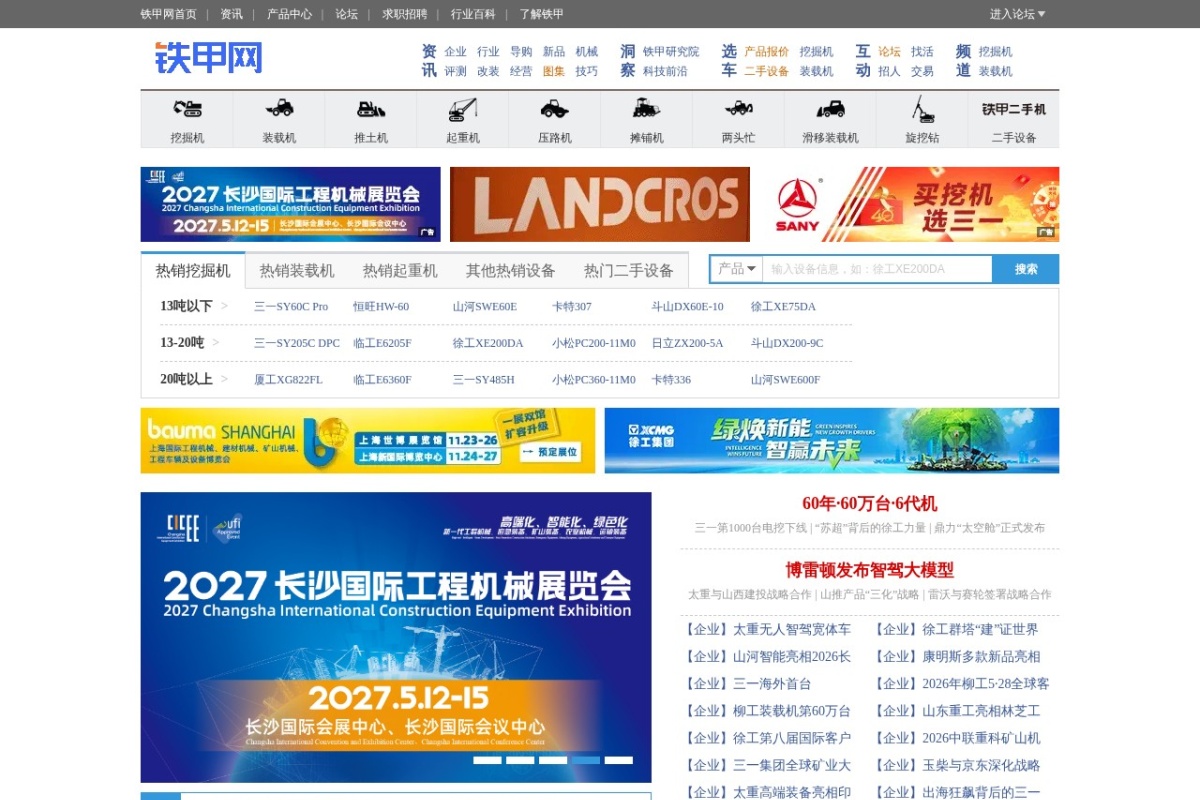This screenshot has height=800, width=1200.
Task: Open 求职招聘 in top bar
Action: pyautogui.click(x=404, y=14)
